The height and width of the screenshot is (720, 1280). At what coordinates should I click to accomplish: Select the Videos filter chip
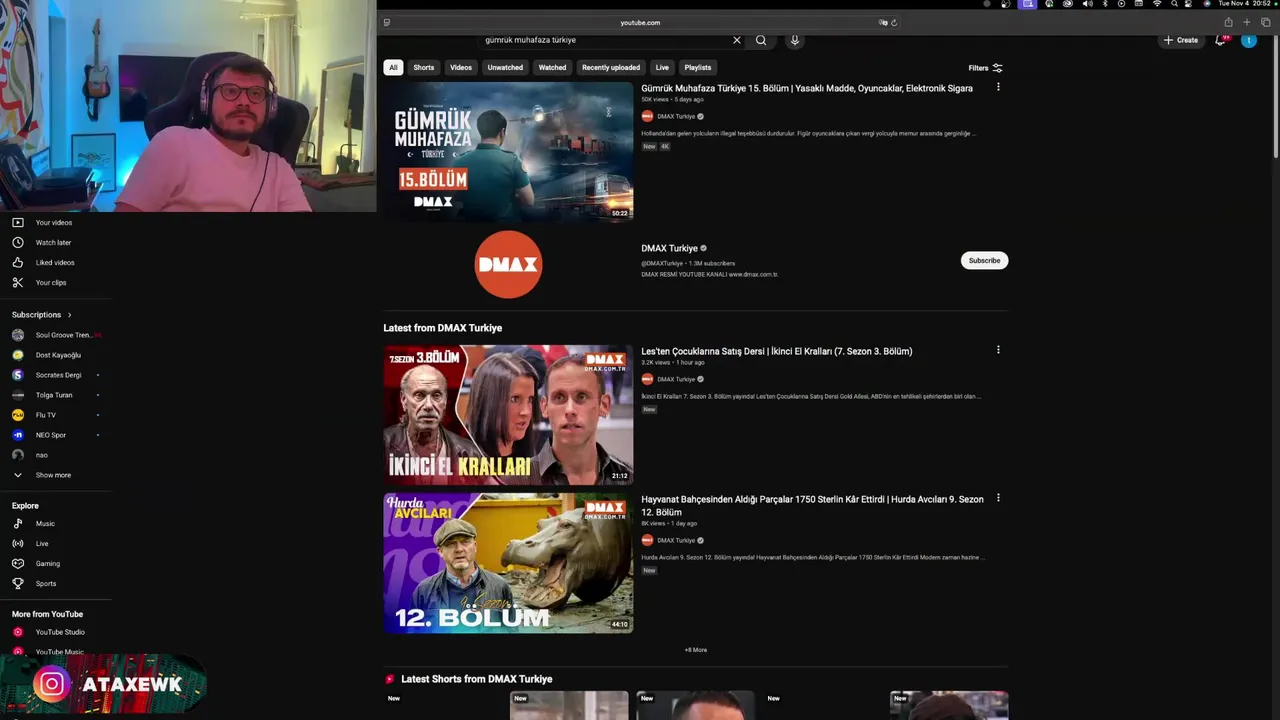pos(461,68)
